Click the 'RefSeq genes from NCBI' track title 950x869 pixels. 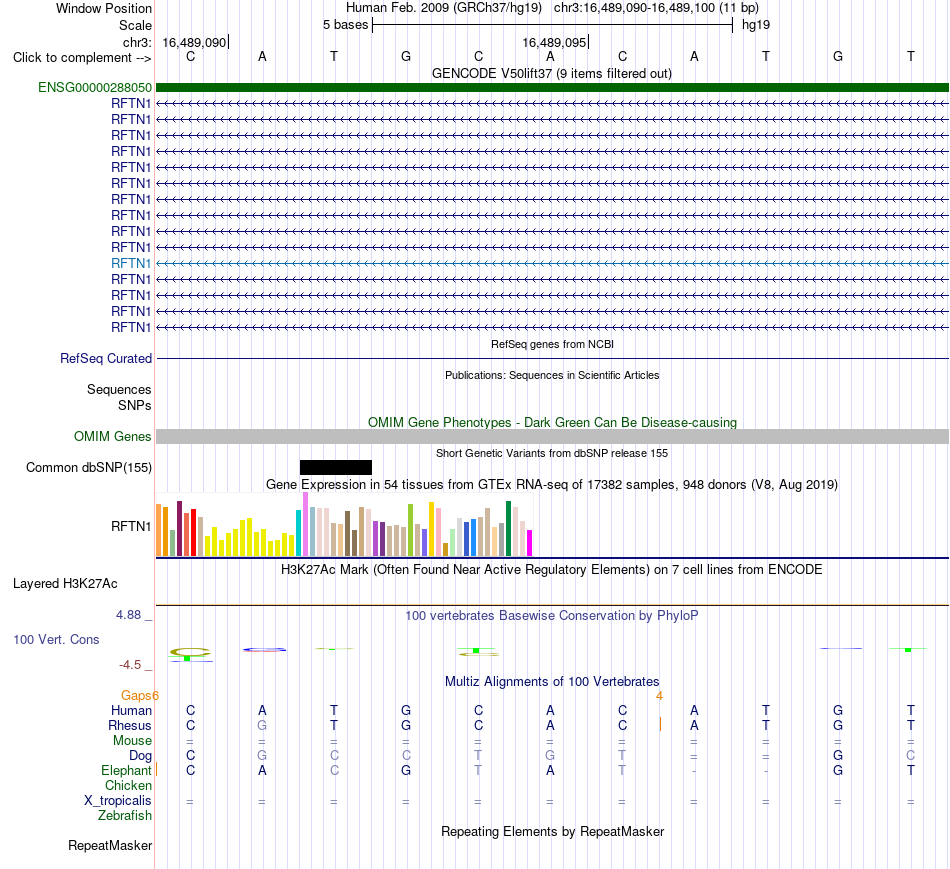click(x=552, y=344)
